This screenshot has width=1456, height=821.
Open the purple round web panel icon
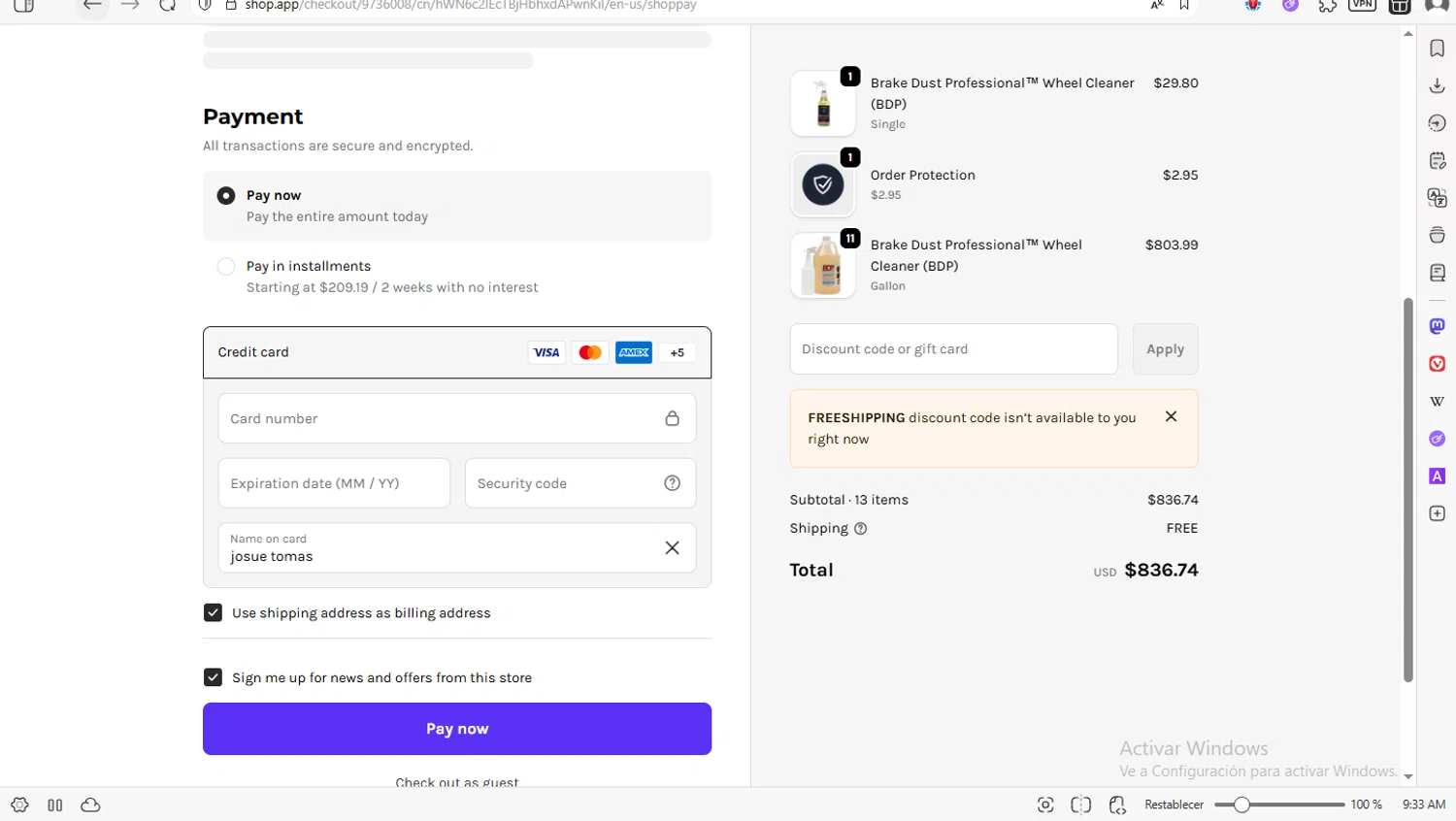(x=1437, y=439)
